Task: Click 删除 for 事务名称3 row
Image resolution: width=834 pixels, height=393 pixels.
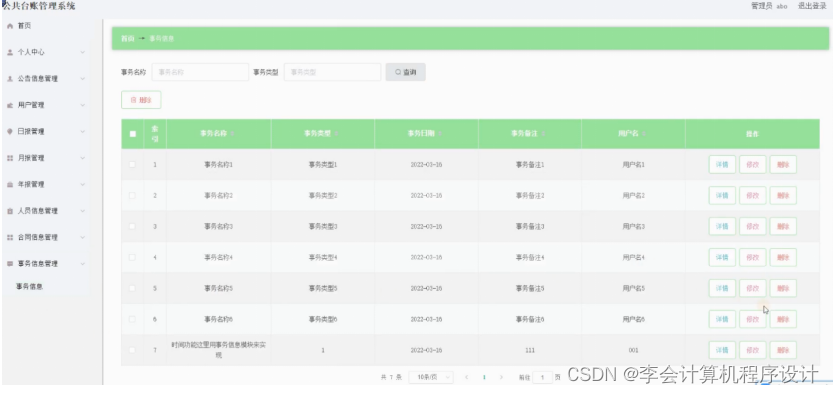Action: click(x=783, y=227)
